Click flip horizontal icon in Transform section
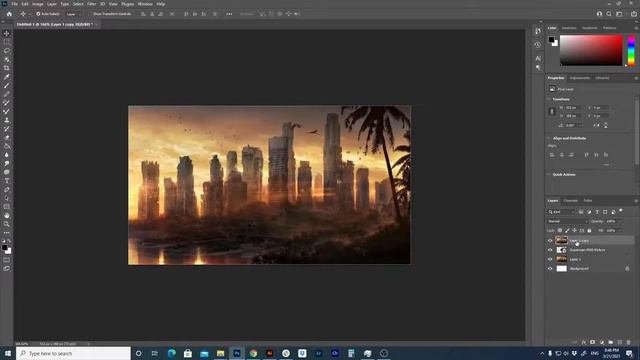 point(596,125)
